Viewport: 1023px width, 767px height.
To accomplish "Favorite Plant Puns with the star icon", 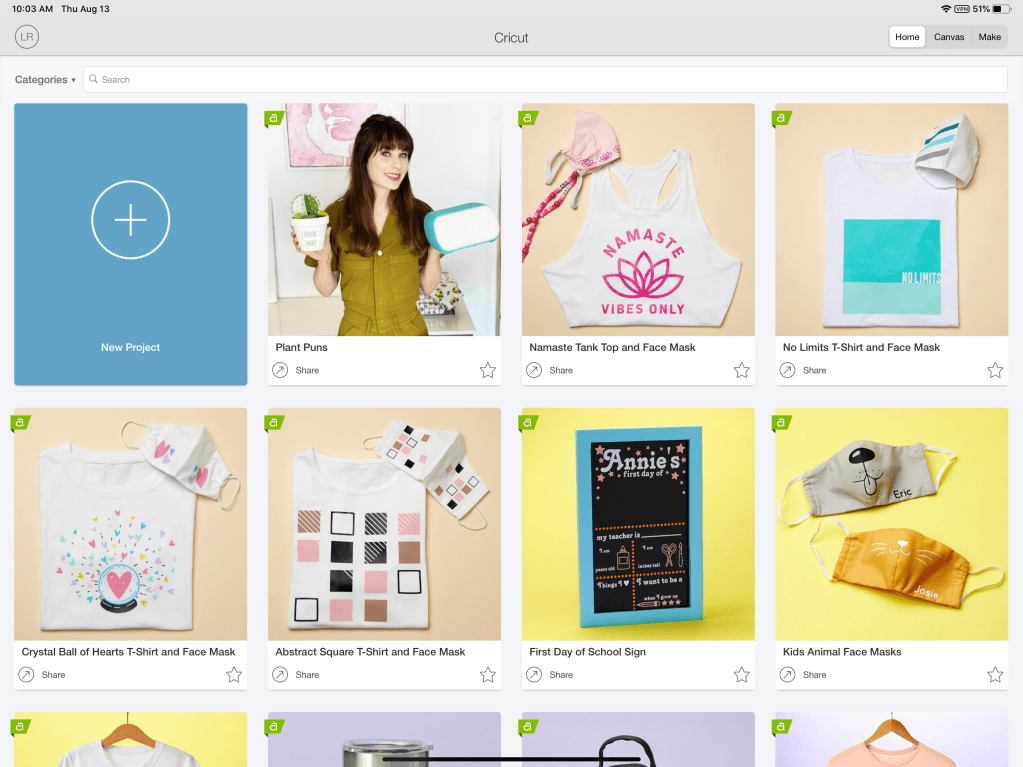I will tap(488, 371).
